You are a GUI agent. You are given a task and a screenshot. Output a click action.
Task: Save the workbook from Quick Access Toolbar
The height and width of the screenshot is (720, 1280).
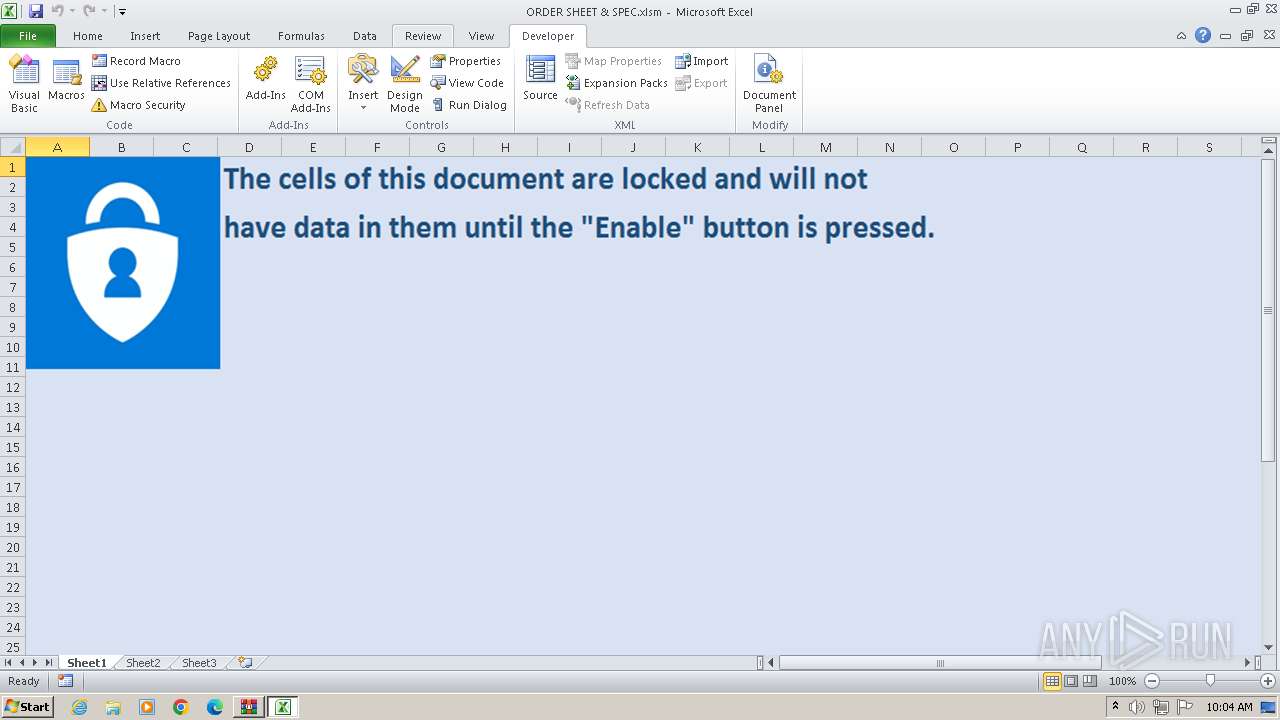click(36, 11)
